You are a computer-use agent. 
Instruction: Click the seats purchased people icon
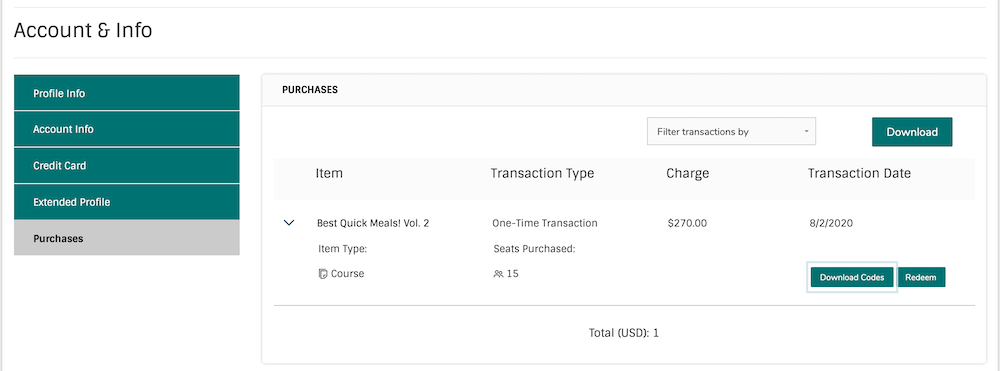tap(498, 274)
